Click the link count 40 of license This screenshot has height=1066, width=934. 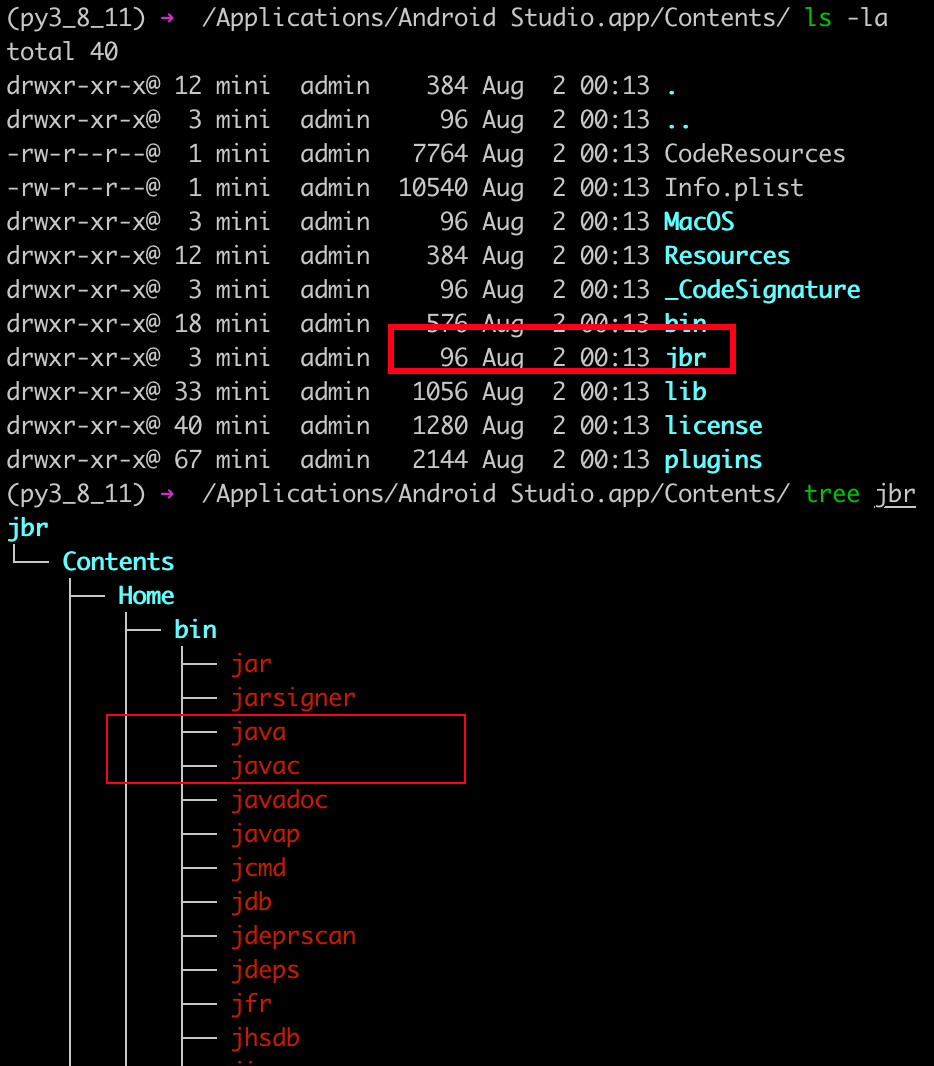pos(188,426)
